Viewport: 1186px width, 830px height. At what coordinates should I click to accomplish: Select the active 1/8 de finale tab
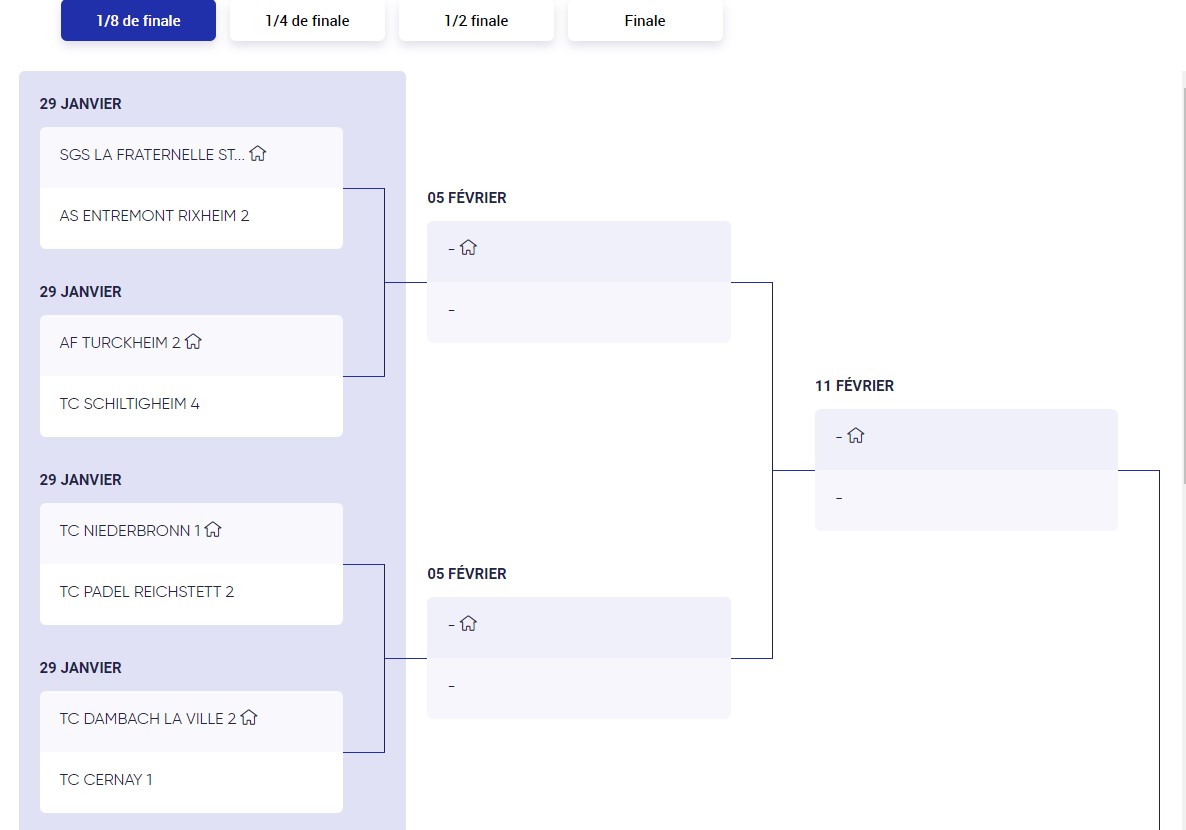[x=138, y=20]
